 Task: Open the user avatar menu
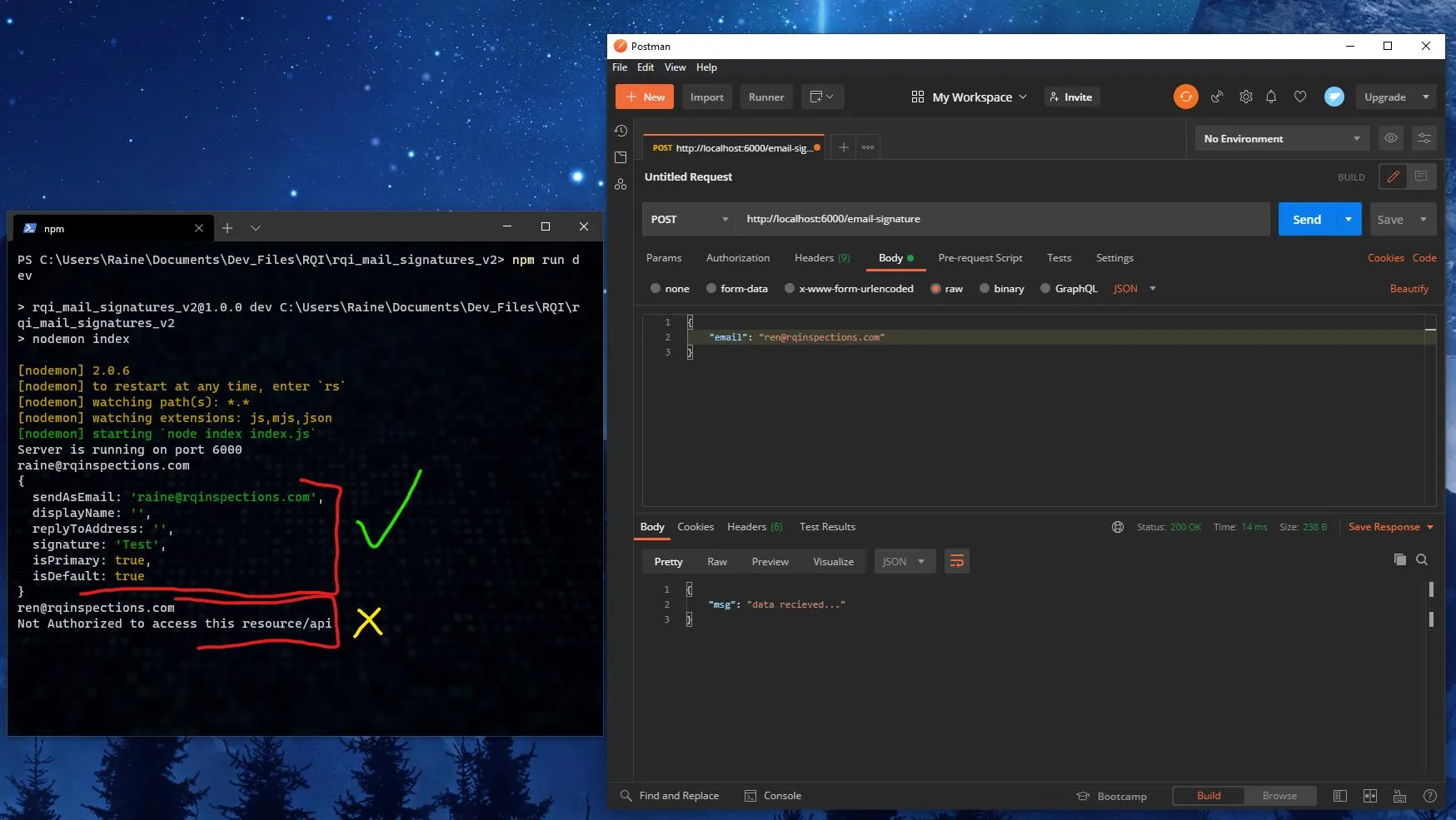(1334, 97)
